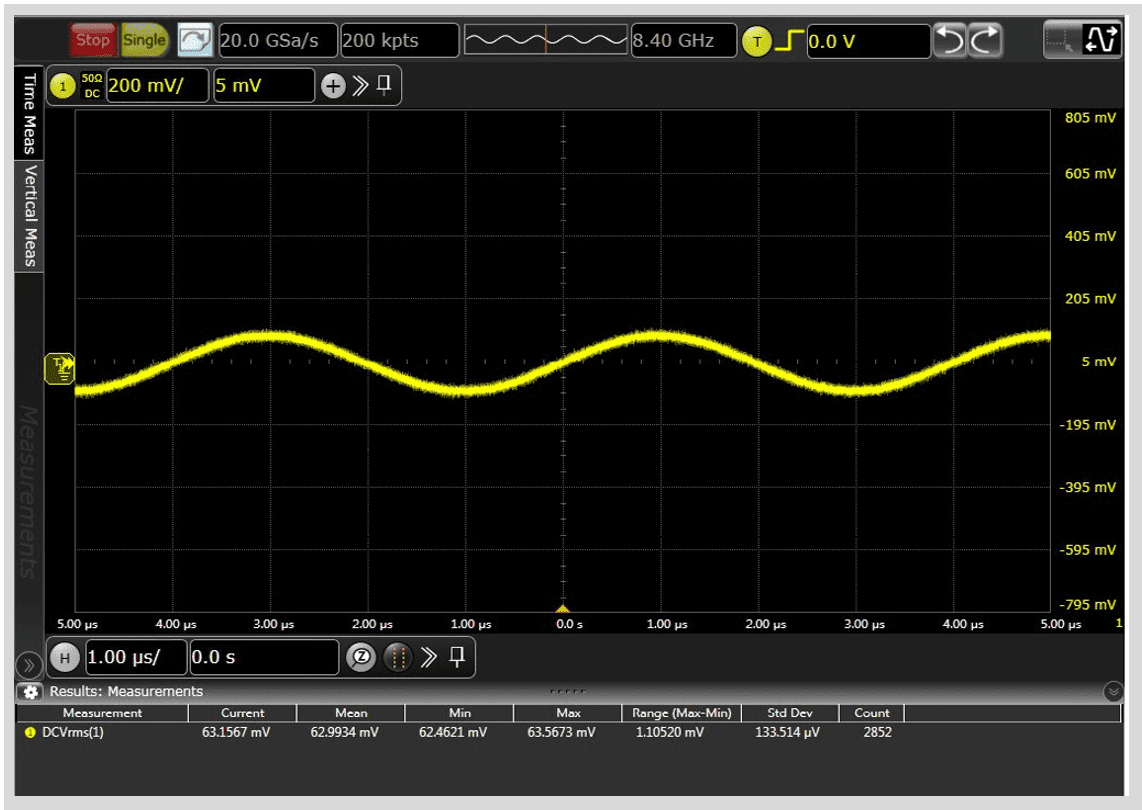Click the redo arrow icon
This screenshot has height=810, width=1142.
pyautogui.click(x=985, y=41)
